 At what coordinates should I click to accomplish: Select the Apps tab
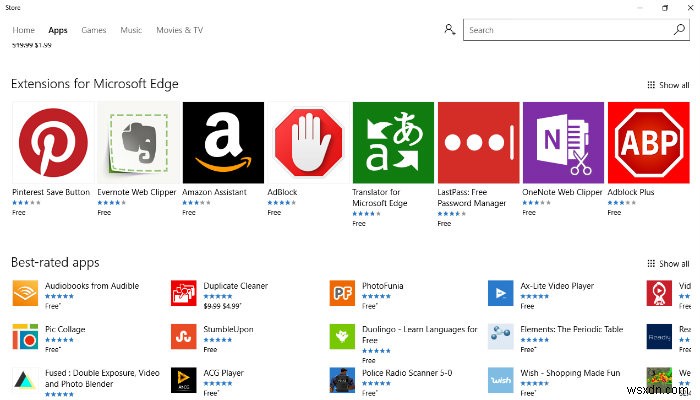pyautogui.click(x=58, y=30)
